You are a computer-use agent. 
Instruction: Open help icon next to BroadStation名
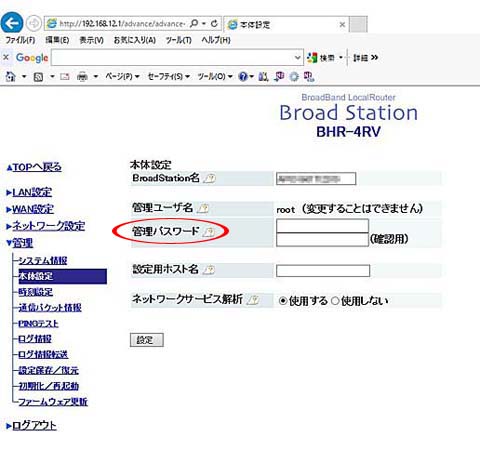click(x=210, y=179)
